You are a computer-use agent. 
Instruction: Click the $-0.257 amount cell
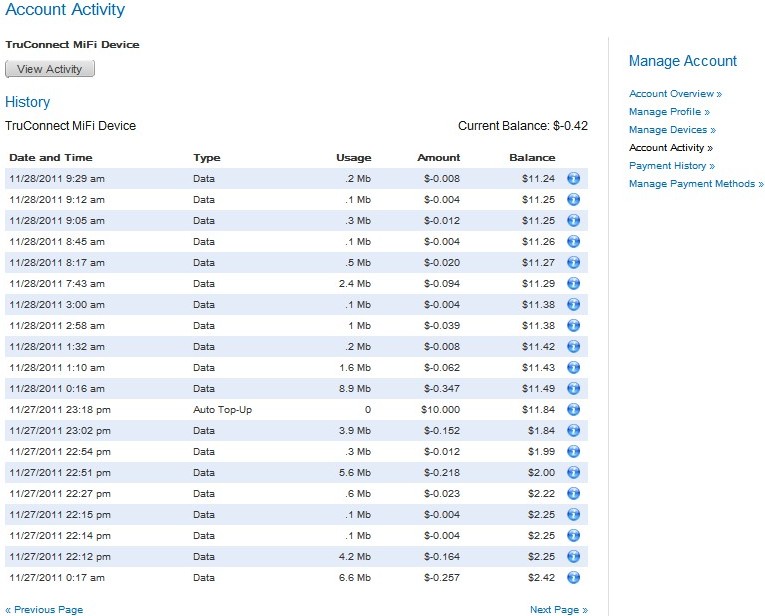[442, 577]
